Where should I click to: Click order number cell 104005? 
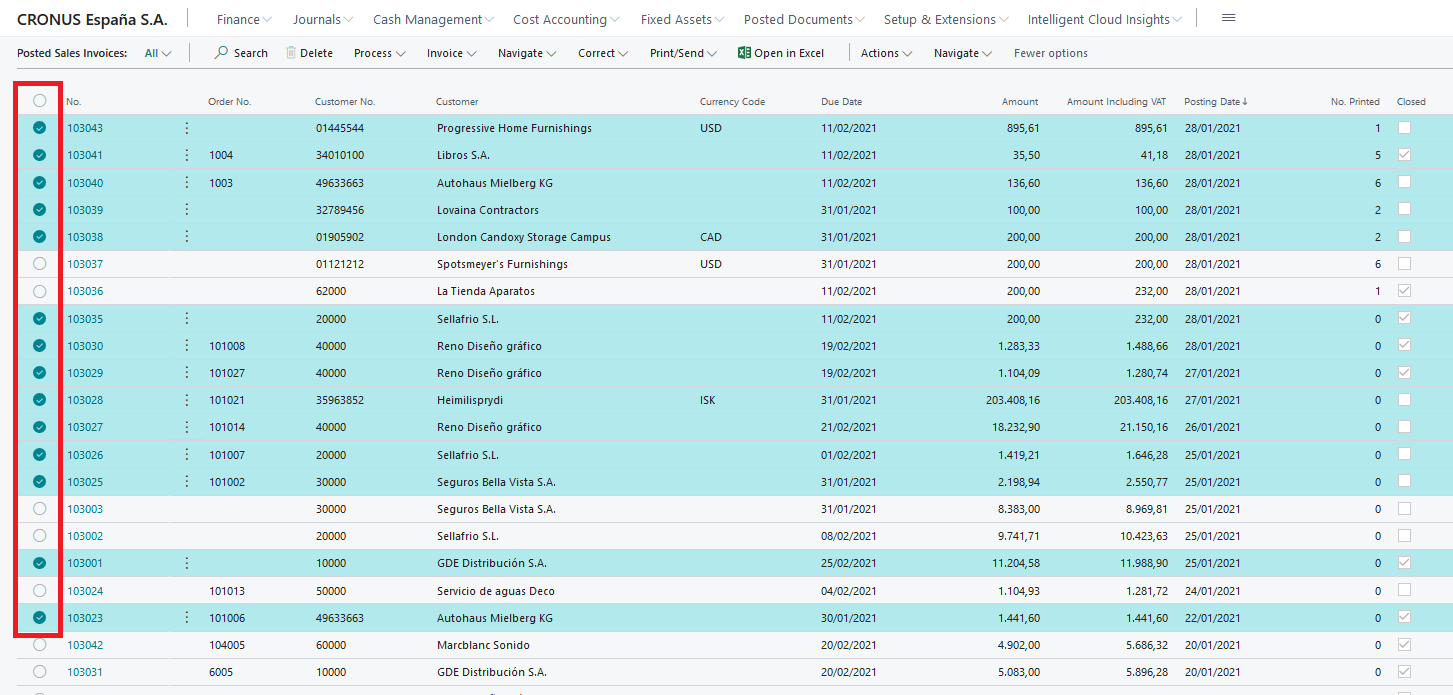click(227, 645)
